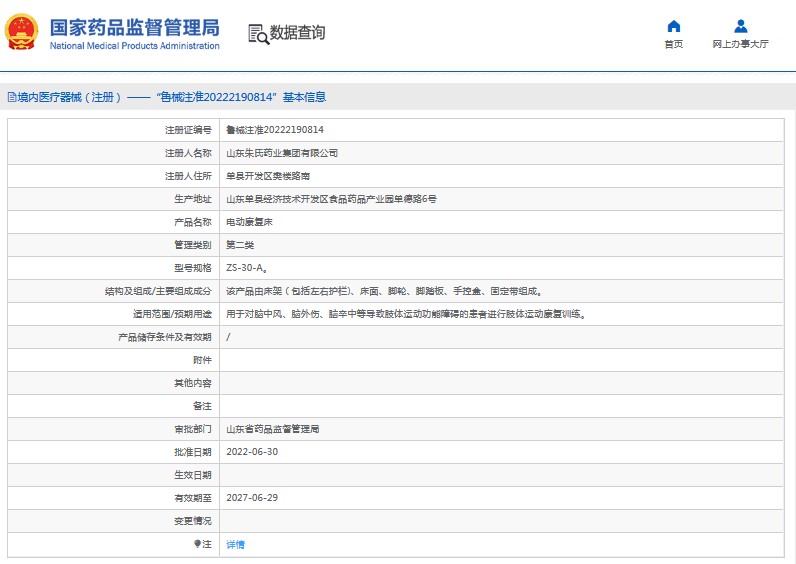Click the 注册证编号 row label

188,130
